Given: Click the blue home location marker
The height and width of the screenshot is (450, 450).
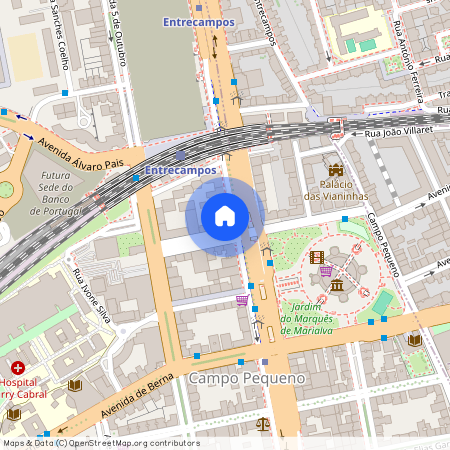Looking at the screenshot, I should (225, 217).
